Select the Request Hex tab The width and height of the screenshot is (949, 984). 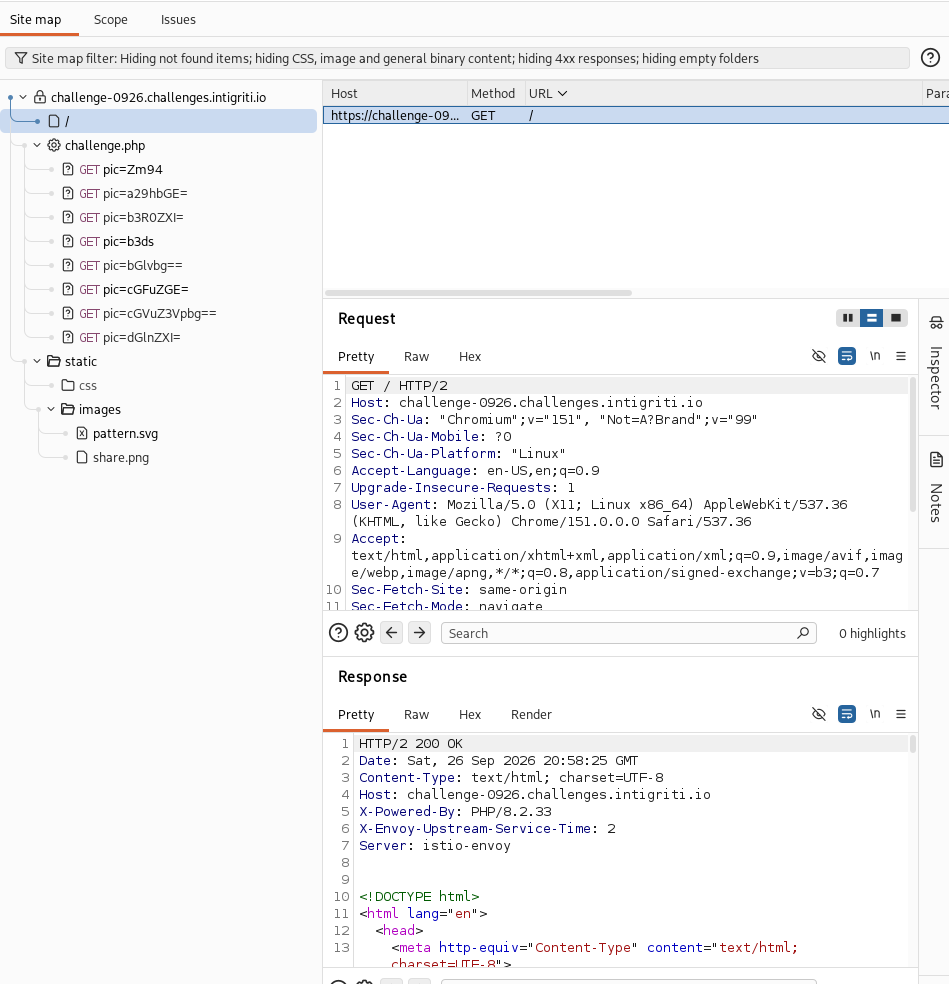(x=470, y=356)
